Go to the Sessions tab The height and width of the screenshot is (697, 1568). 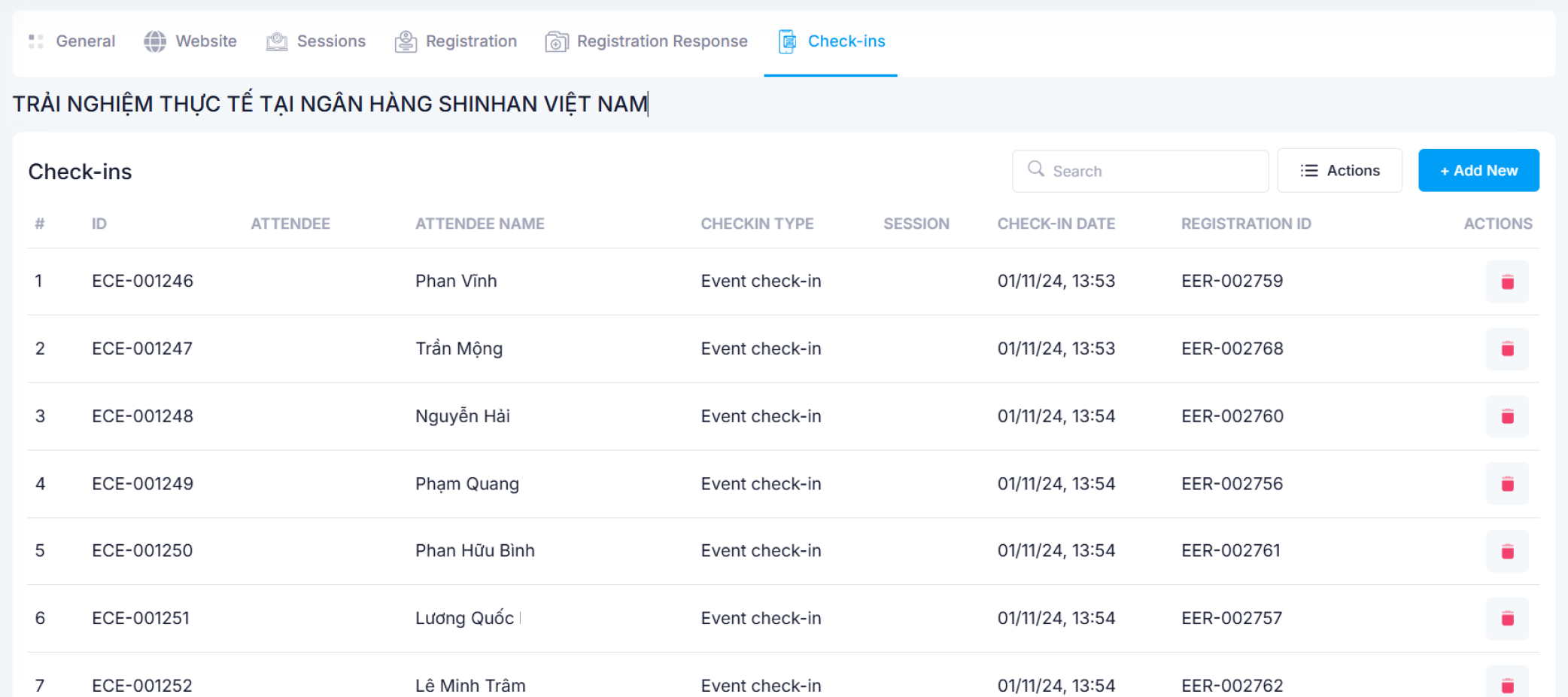pos(316,41)
